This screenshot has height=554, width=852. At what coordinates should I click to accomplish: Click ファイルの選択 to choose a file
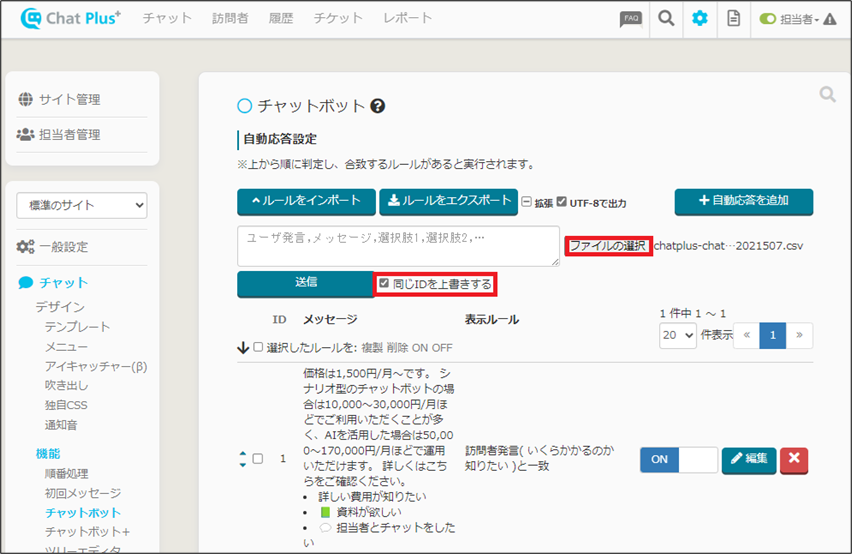(608, 246)
